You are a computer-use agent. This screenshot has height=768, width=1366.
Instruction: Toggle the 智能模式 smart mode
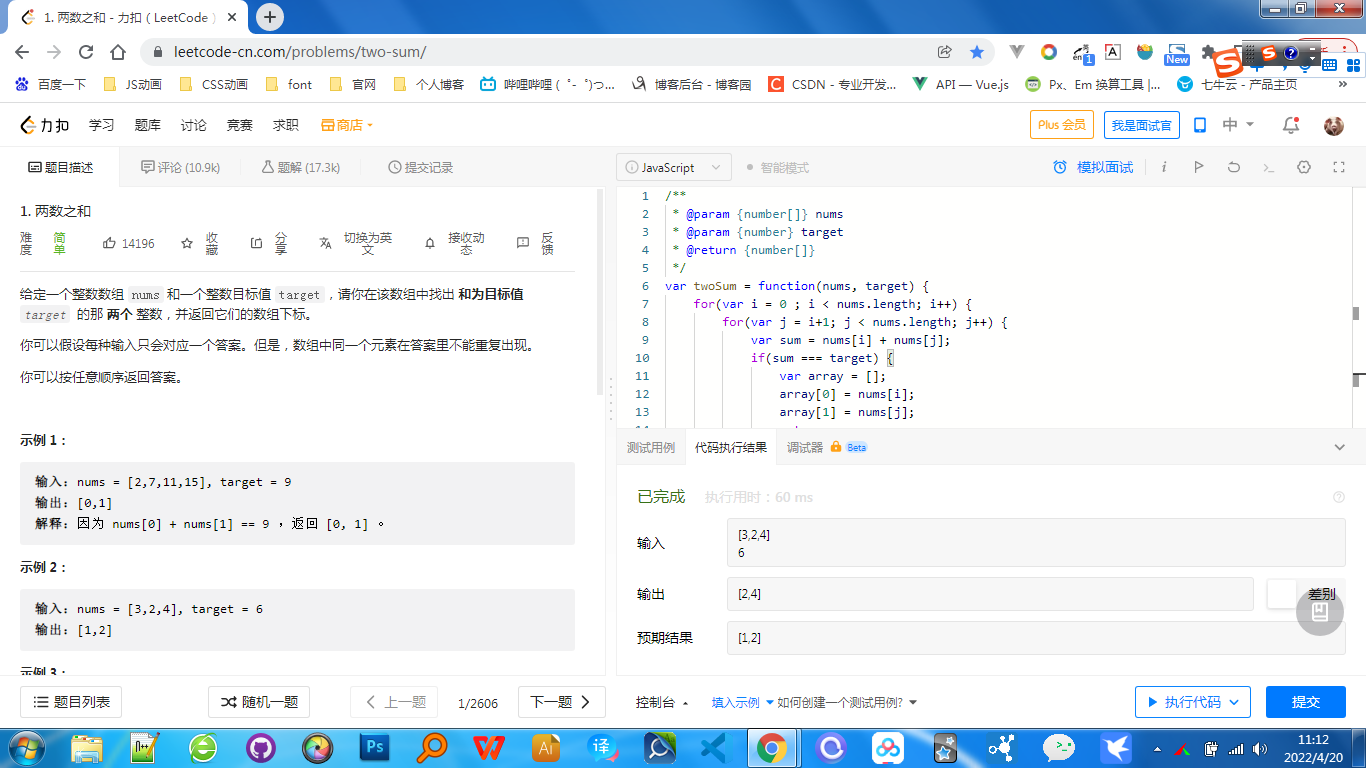click(778, 167)
